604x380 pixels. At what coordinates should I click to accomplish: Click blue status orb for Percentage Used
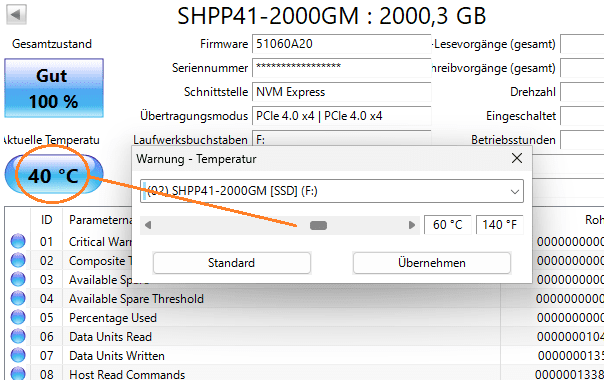point(18,317)
